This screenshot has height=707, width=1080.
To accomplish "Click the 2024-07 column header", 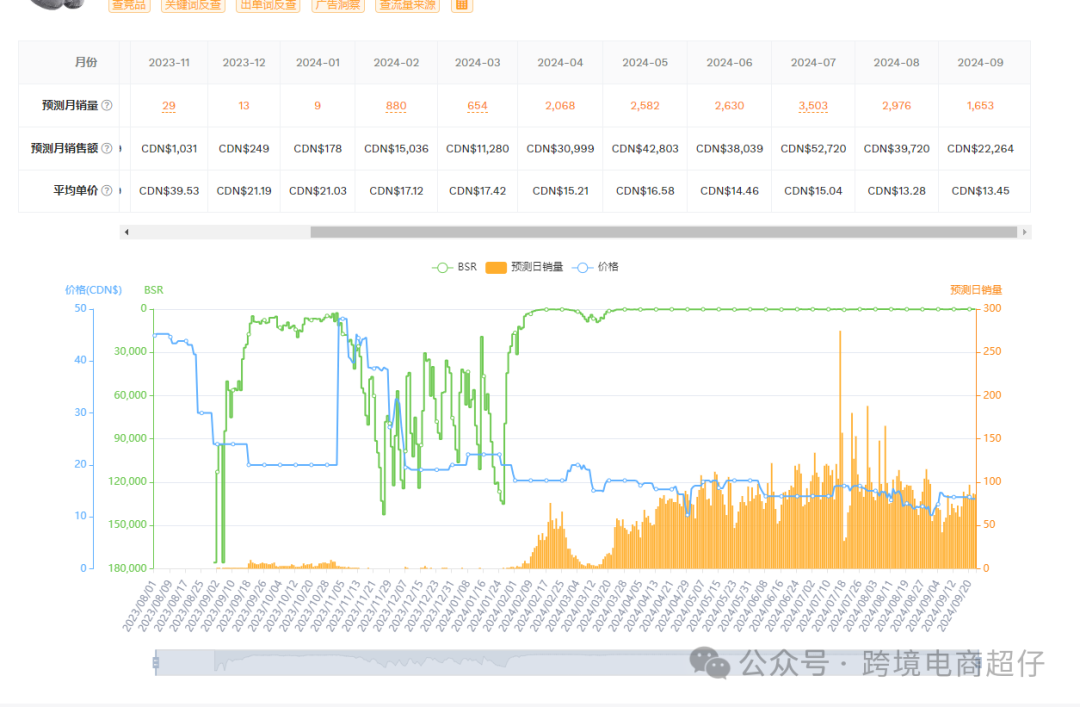I will pos(813,63).
